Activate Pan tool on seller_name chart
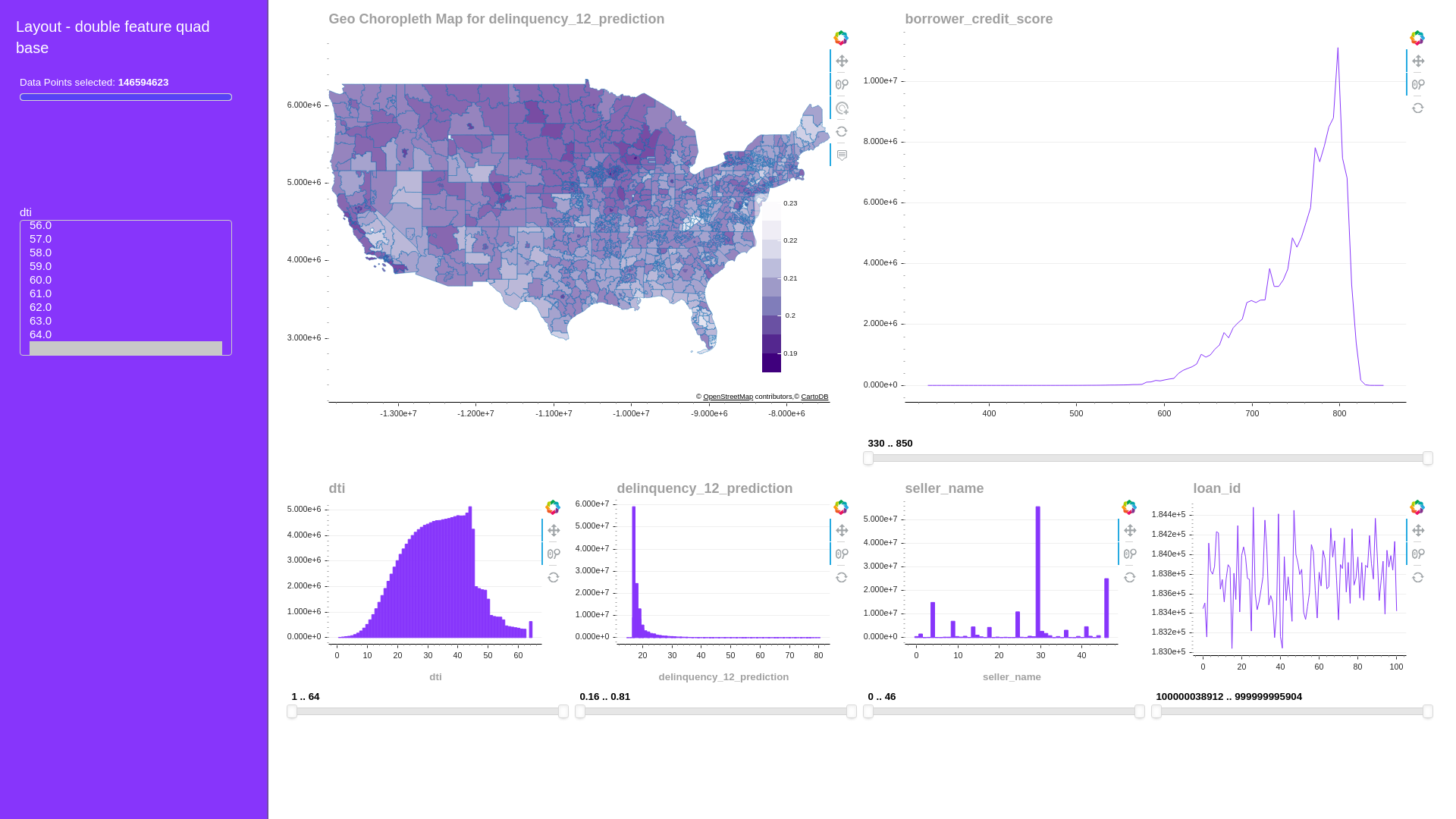Screen dimensions: 1456x819 (1130, 531)
